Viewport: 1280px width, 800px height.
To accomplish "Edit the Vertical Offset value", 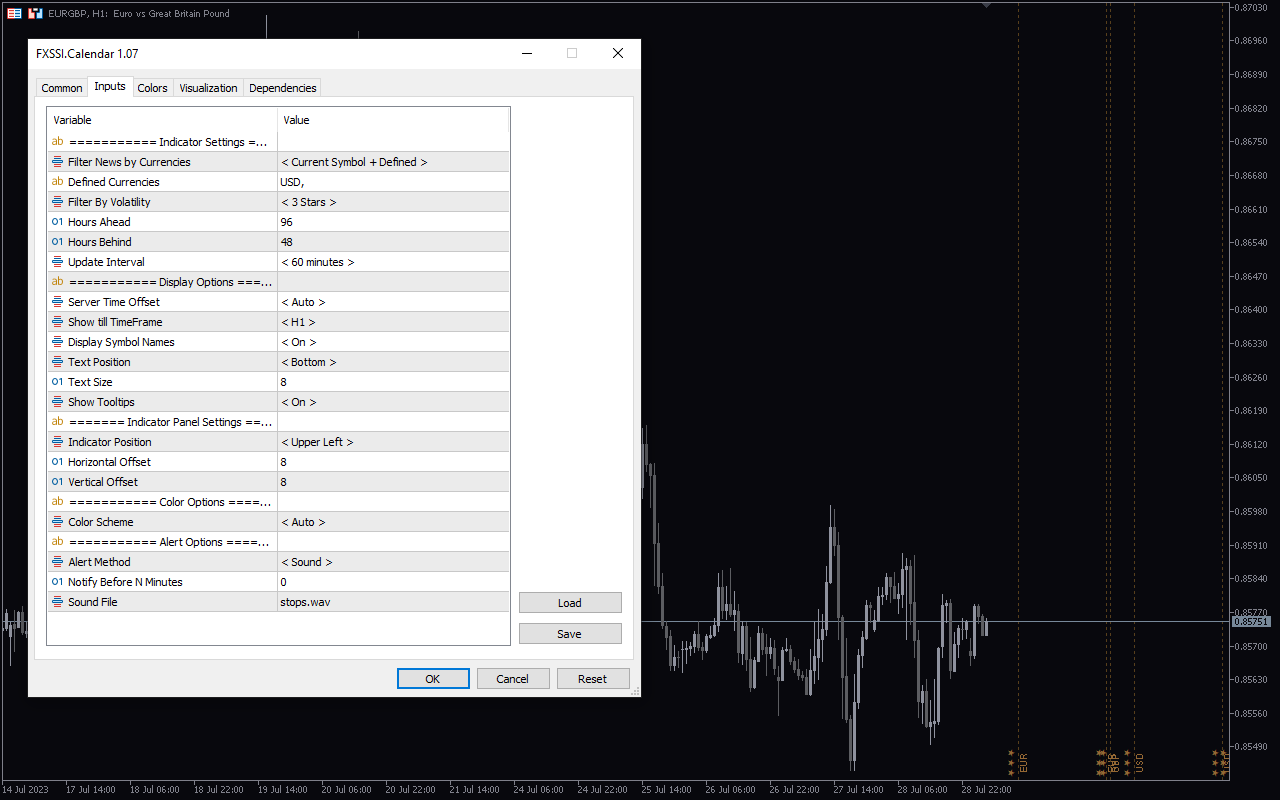I will tap(394, 482).
